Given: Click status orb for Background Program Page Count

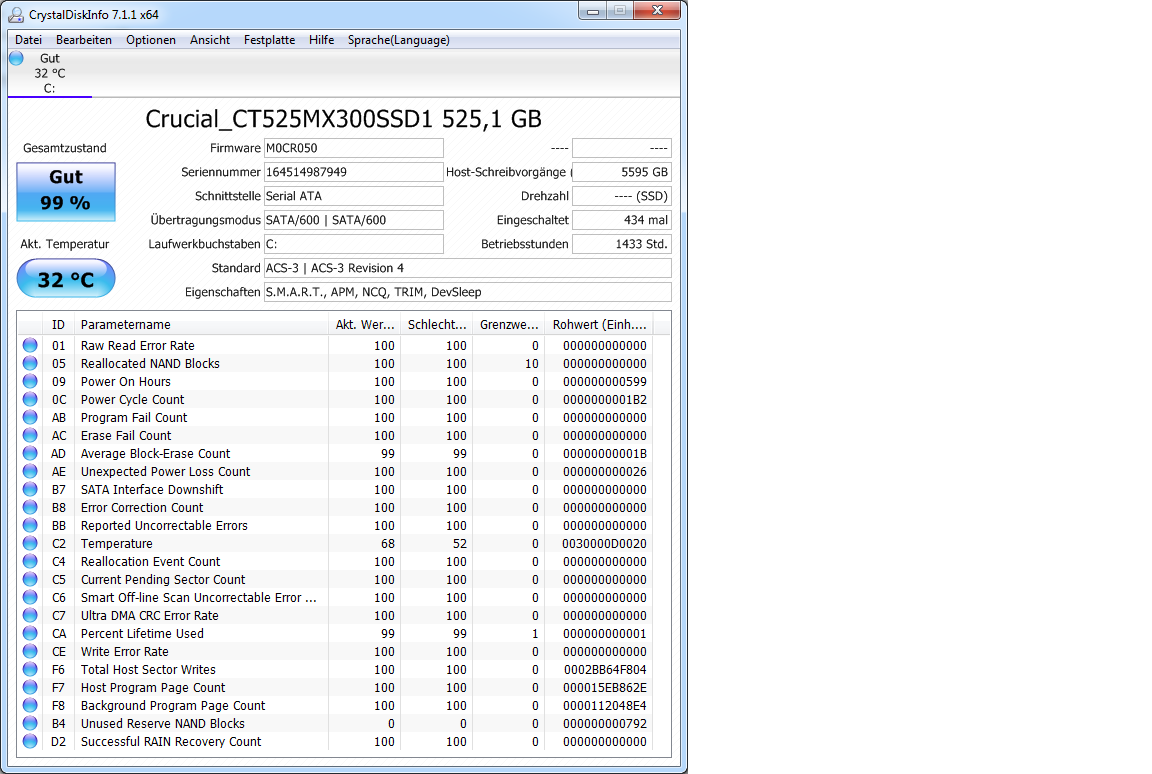Looking at the screenshot, I should pyautogui.click(x=30, y=705).
